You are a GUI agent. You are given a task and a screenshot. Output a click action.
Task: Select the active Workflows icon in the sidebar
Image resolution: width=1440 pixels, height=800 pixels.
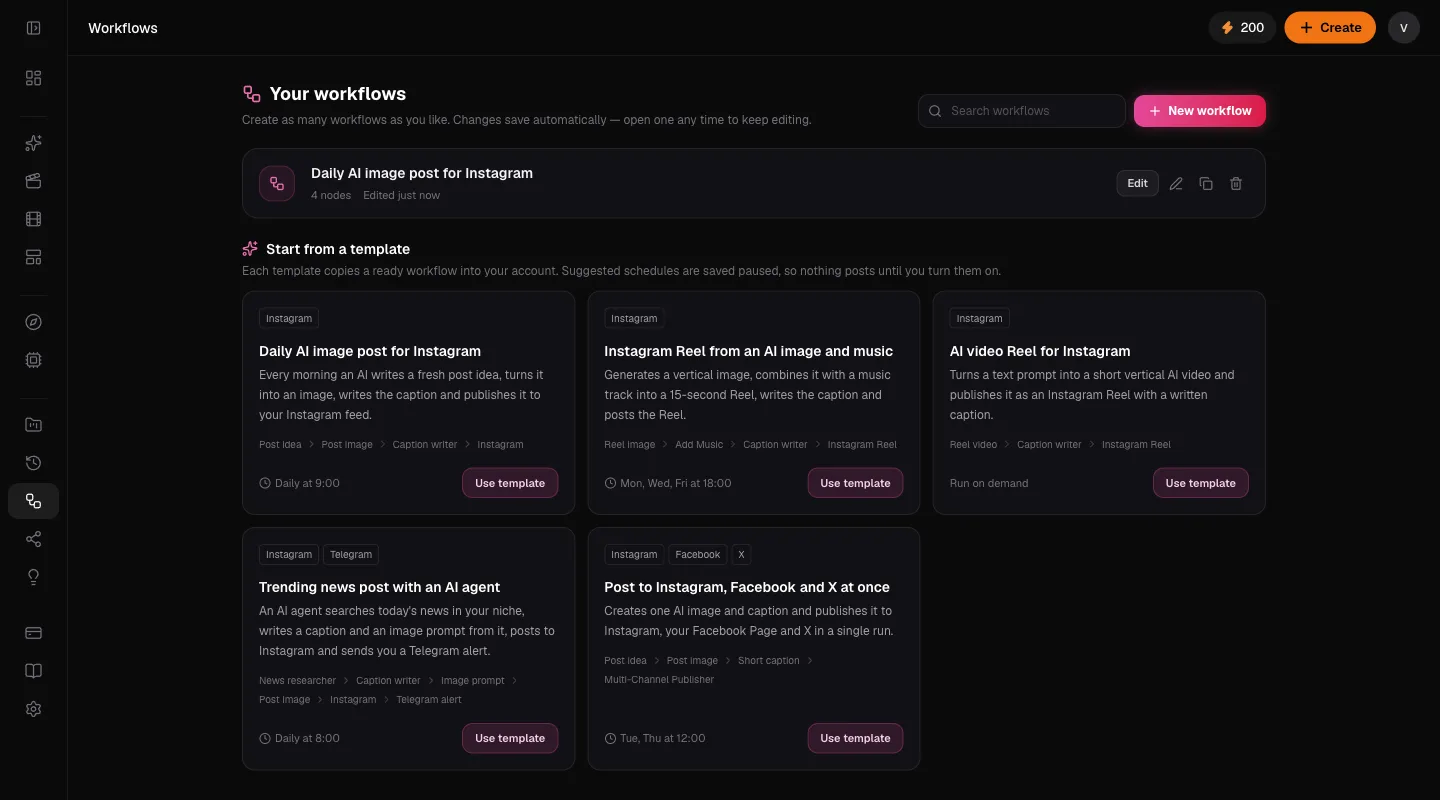(33, 501)
